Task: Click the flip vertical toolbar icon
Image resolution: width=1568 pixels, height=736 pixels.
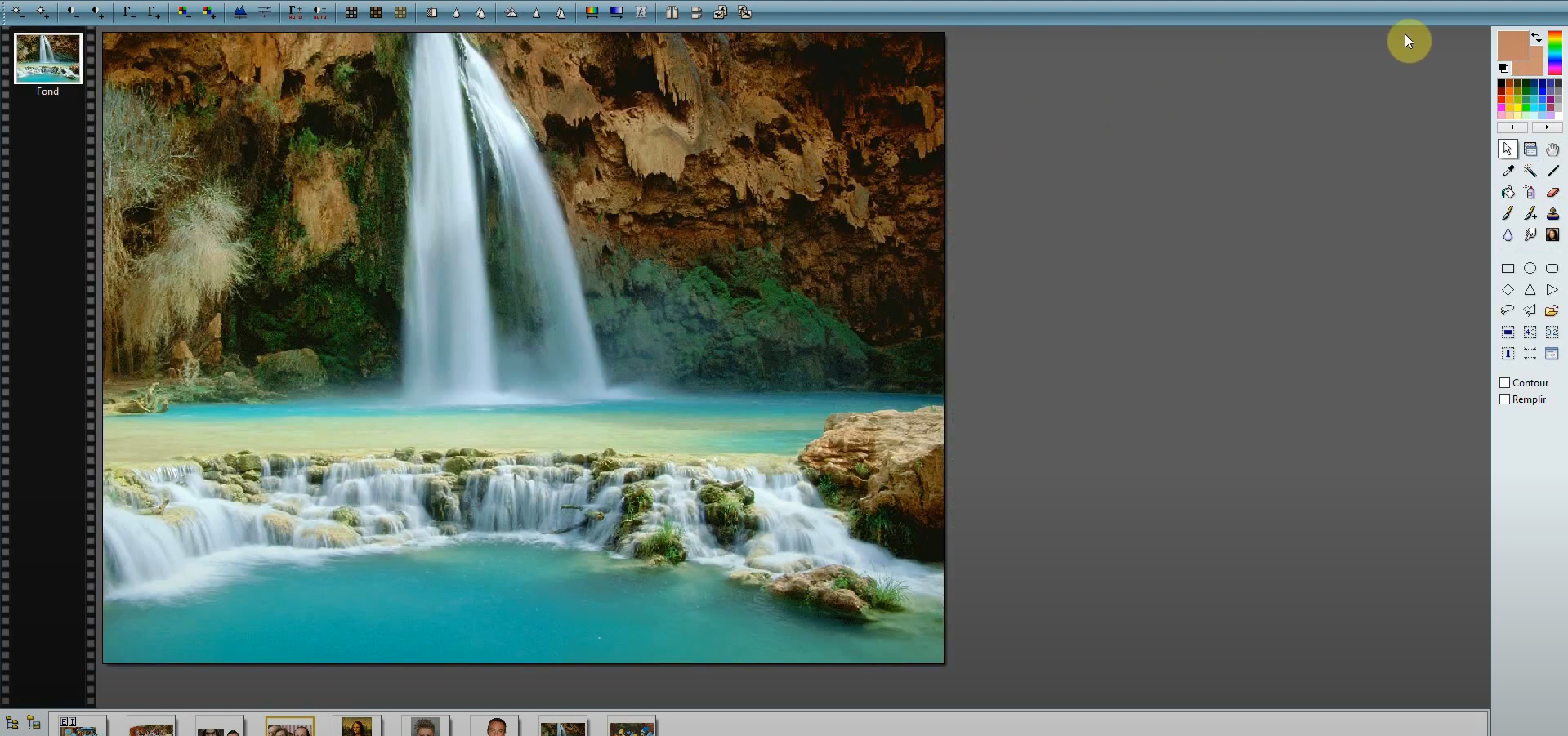Action: coord(696,12)
